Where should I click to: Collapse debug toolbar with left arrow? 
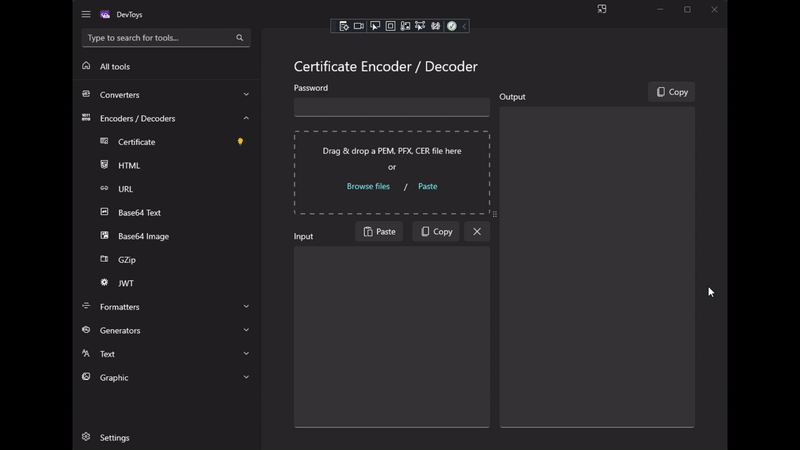point(464,26)
